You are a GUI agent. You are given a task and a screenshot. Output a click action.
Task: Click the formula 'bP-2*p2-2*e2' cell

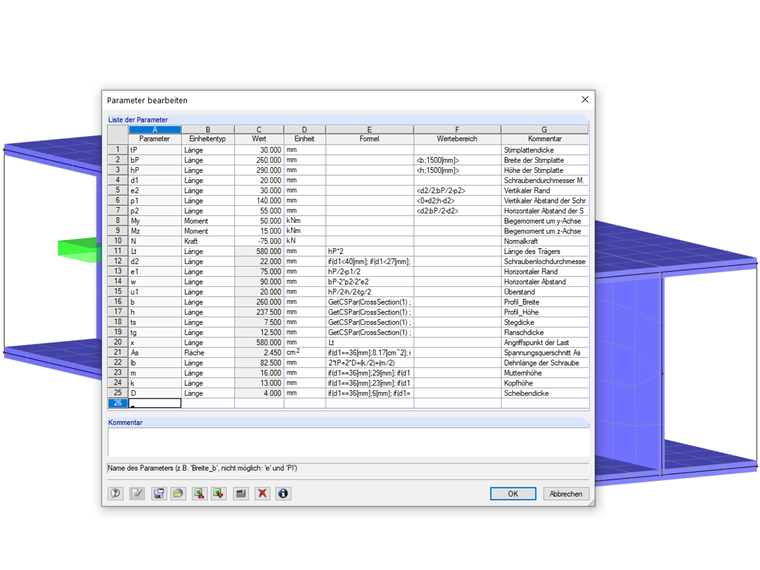(370, 282)
